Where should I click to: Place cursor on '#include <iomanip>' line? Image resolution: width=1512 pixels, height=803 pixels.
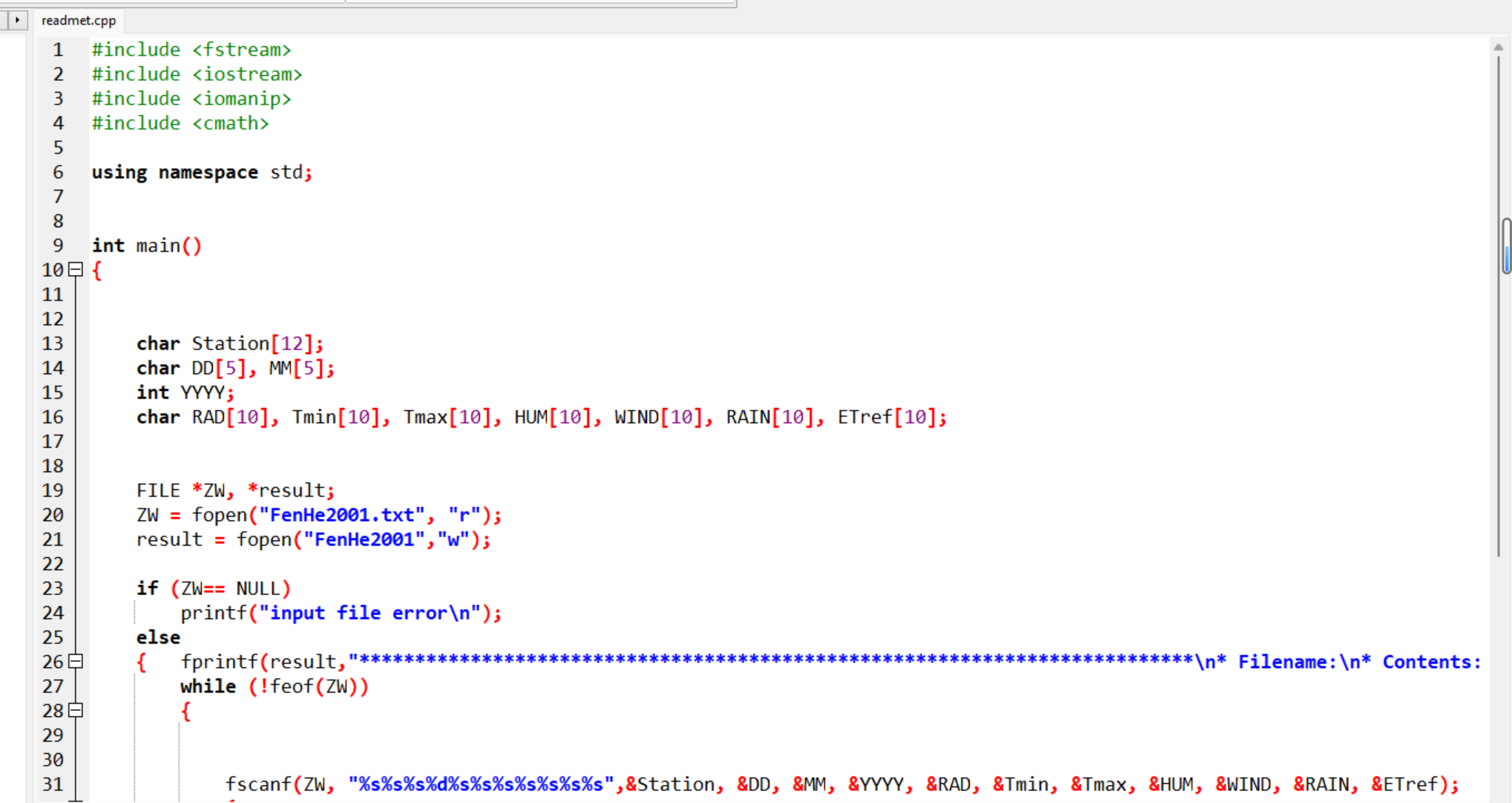(x=191, y=99)
